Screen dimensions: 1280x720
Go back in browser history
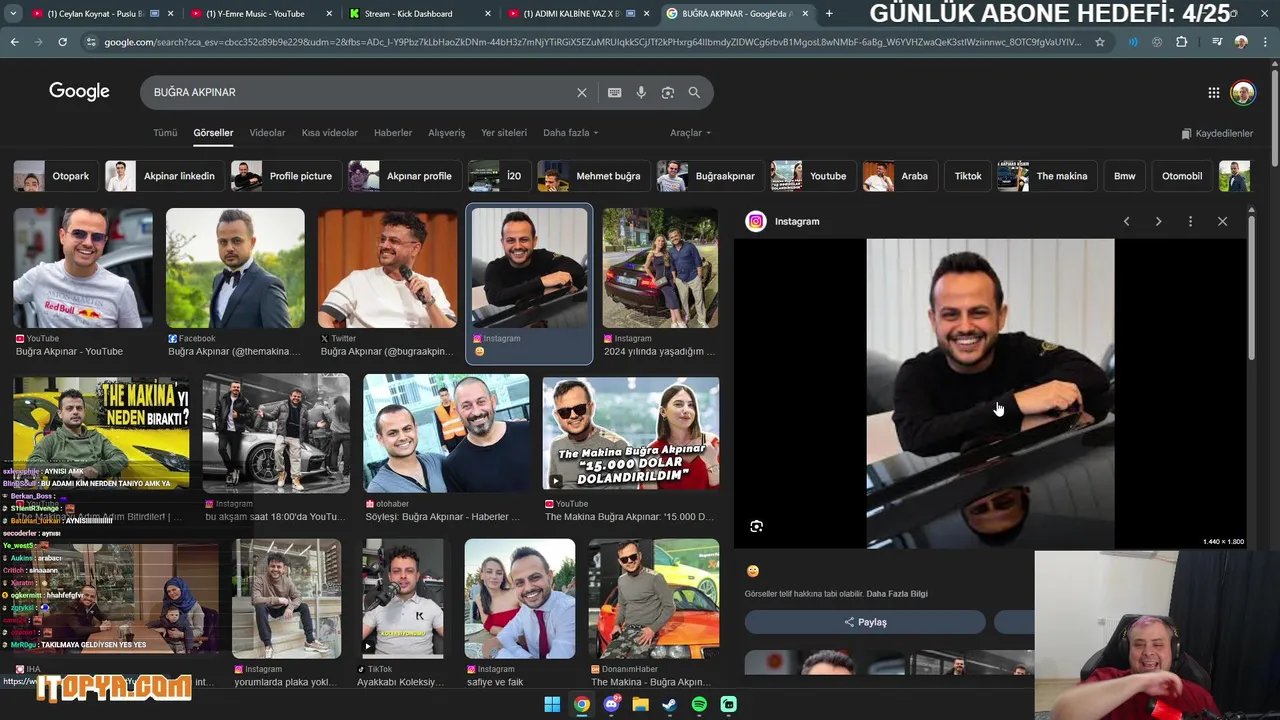click(x=14, y=42)
